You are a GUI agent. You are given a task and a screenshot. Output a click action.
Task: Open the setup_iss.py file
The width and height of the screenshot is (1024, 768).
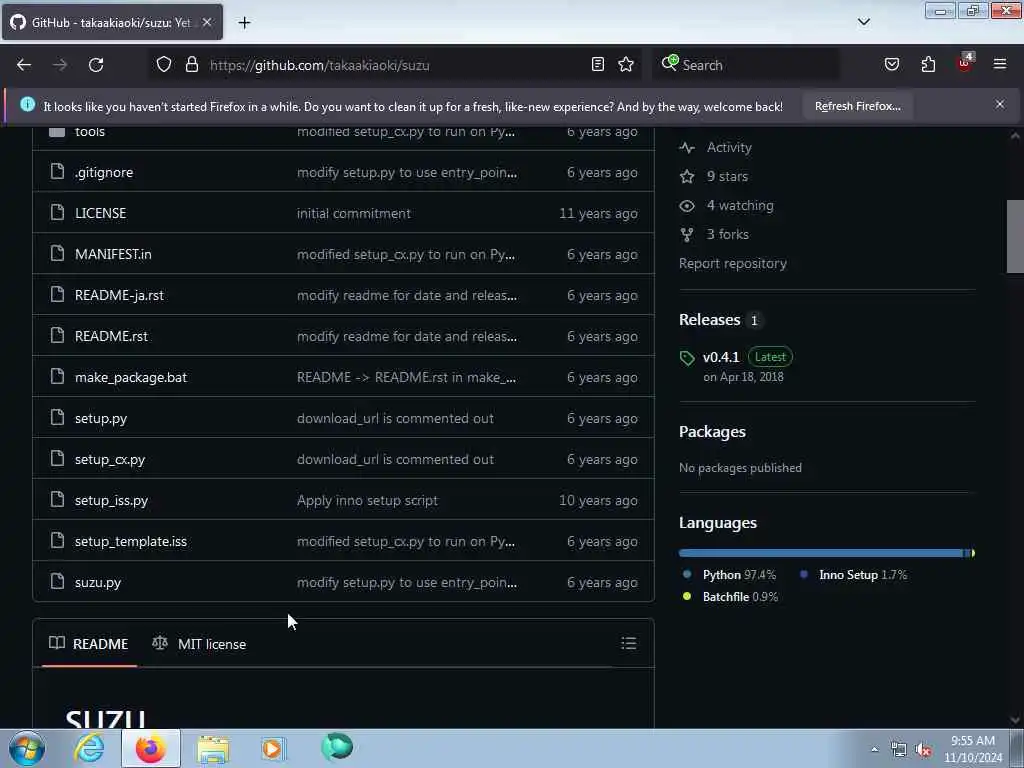tap(111, 500)
